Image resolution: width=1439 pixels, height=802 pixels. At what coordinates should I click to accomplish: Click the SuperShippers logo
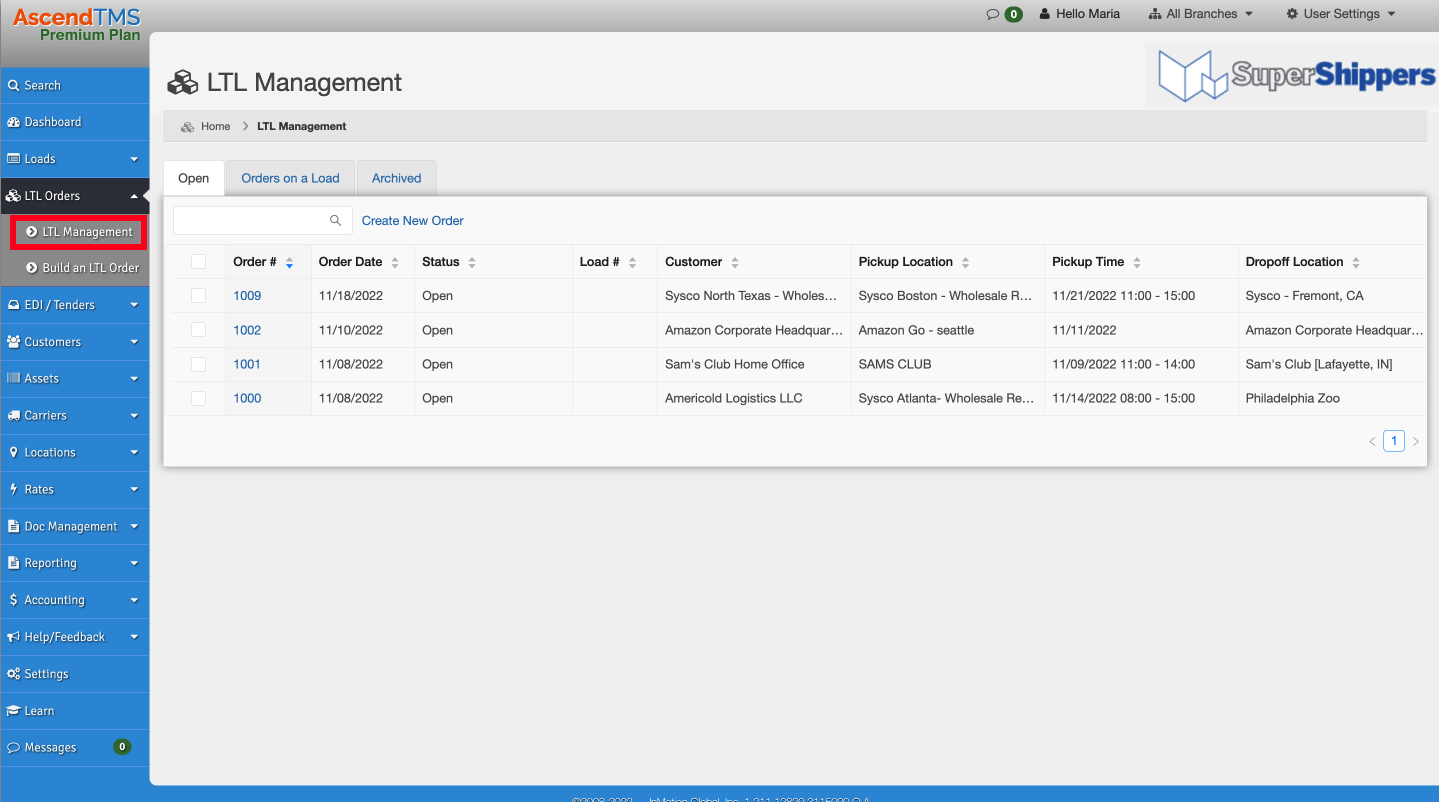[x=1296, y=75]
